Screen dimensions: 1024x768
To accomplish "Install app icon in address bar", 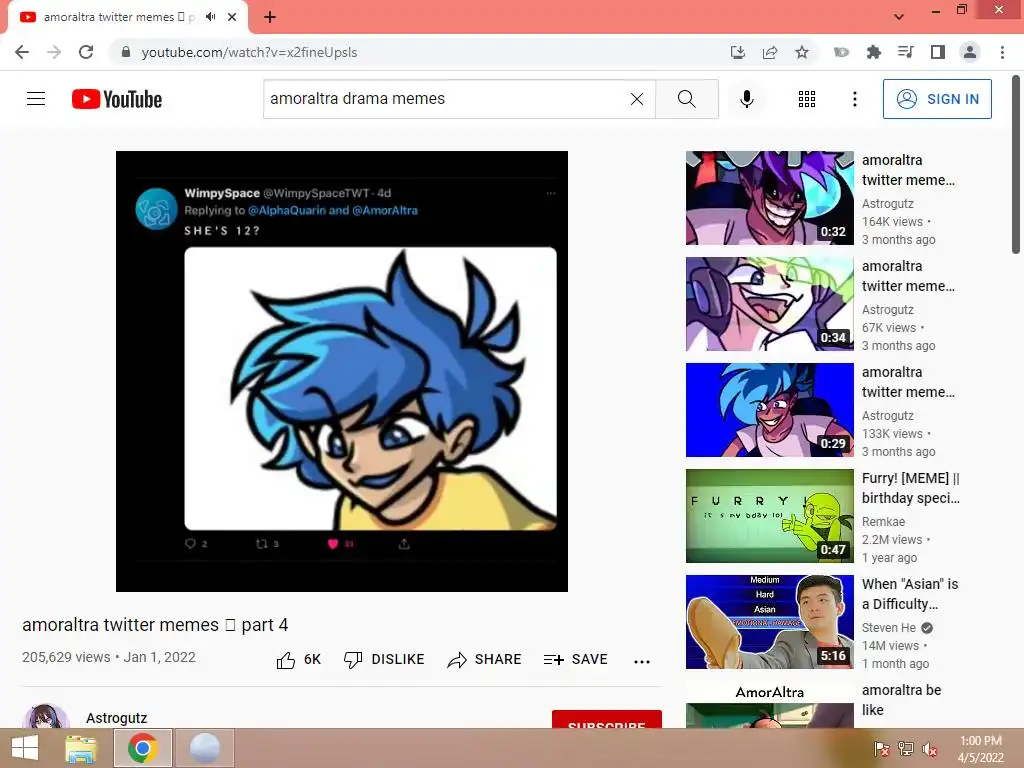I will click(737, 52).
